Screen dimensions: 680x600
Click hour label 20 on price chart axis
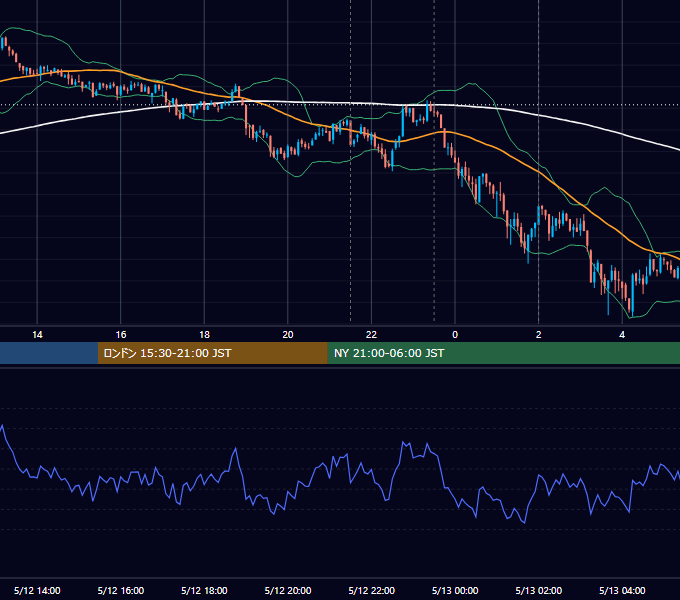point(288,335)
